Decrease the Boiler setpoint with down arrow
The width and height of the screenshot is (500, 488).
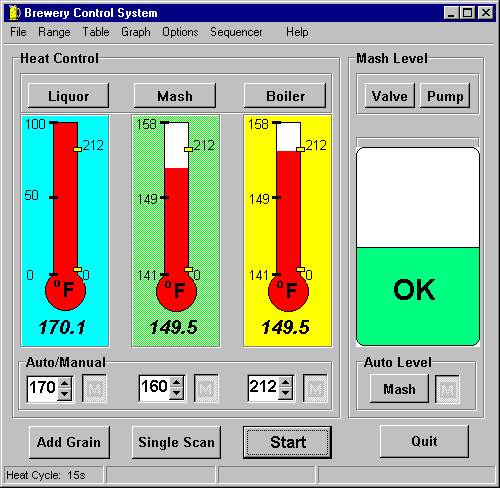click(285, 394)
